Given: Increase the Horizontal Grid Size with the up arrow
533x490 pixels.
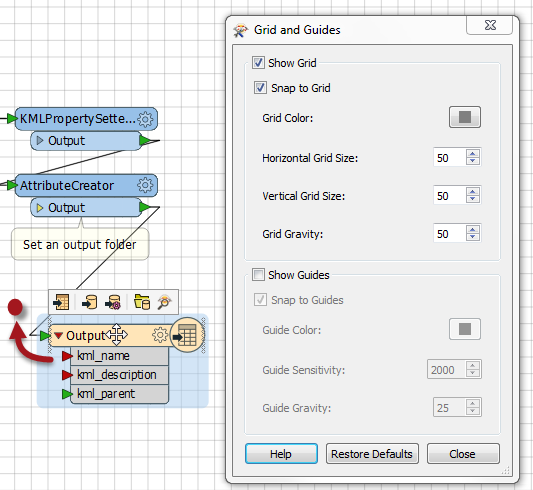Looking at the screenshot, I should point(473,154).
